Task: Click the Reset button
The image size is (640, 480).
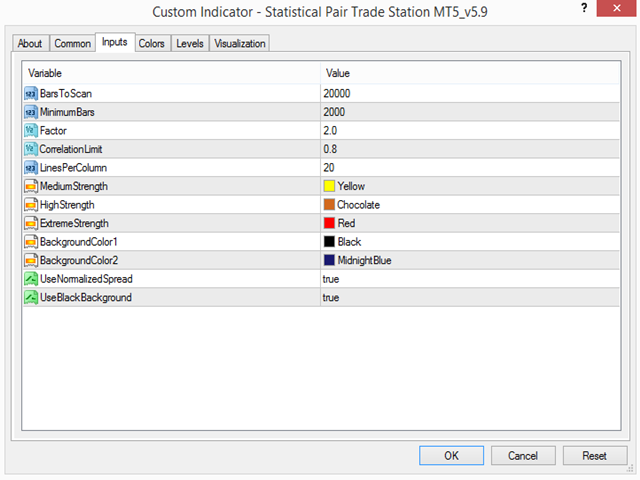Action: [594, 455]
